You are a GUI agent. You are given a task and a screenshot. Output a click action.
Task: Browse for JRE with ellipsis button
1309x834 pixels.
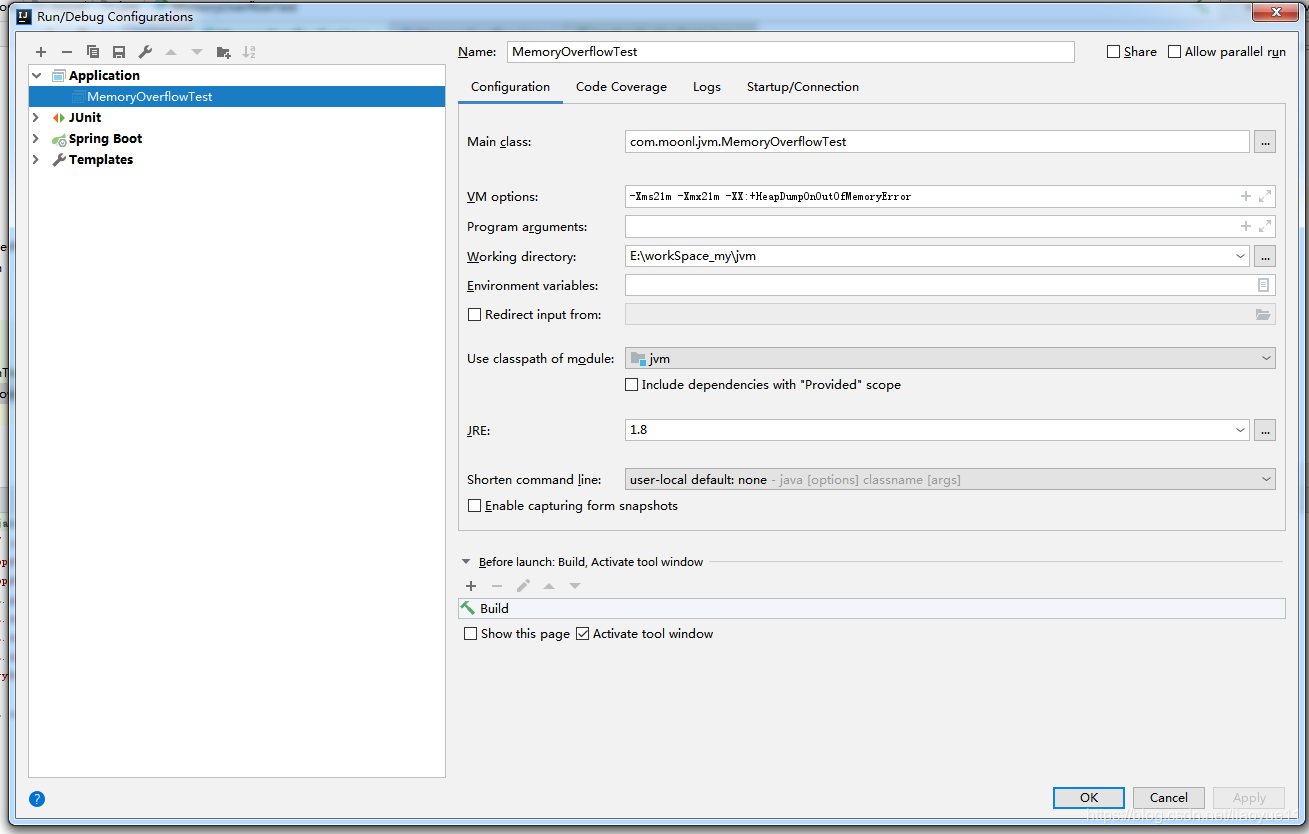[x=1265, y=430]
